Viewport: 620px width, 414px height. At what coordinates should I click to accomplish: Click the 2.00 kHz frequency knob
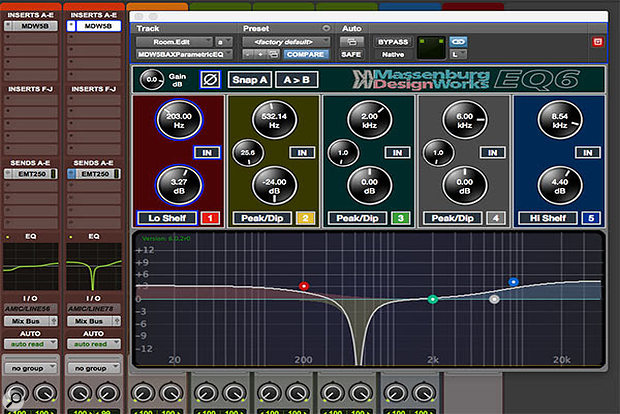[369, 120]
